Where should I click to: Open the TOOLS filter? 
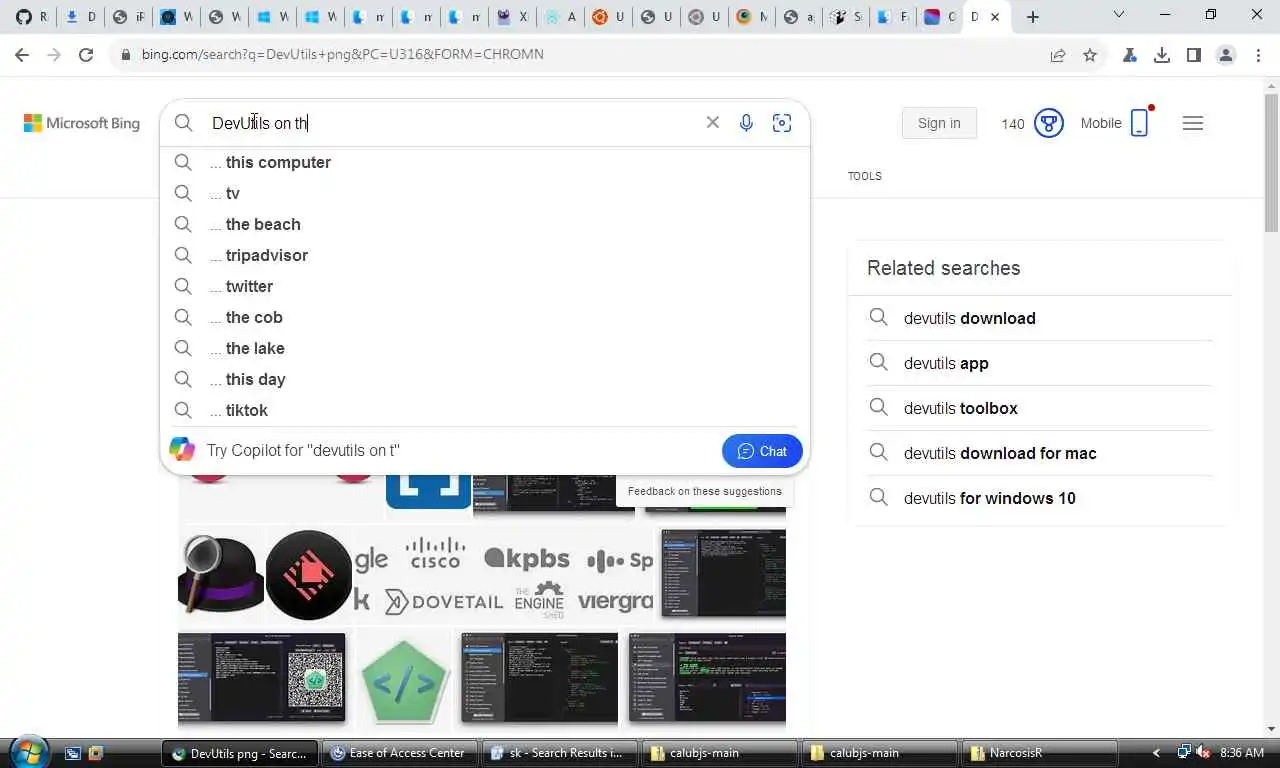(x=865, y=176)
